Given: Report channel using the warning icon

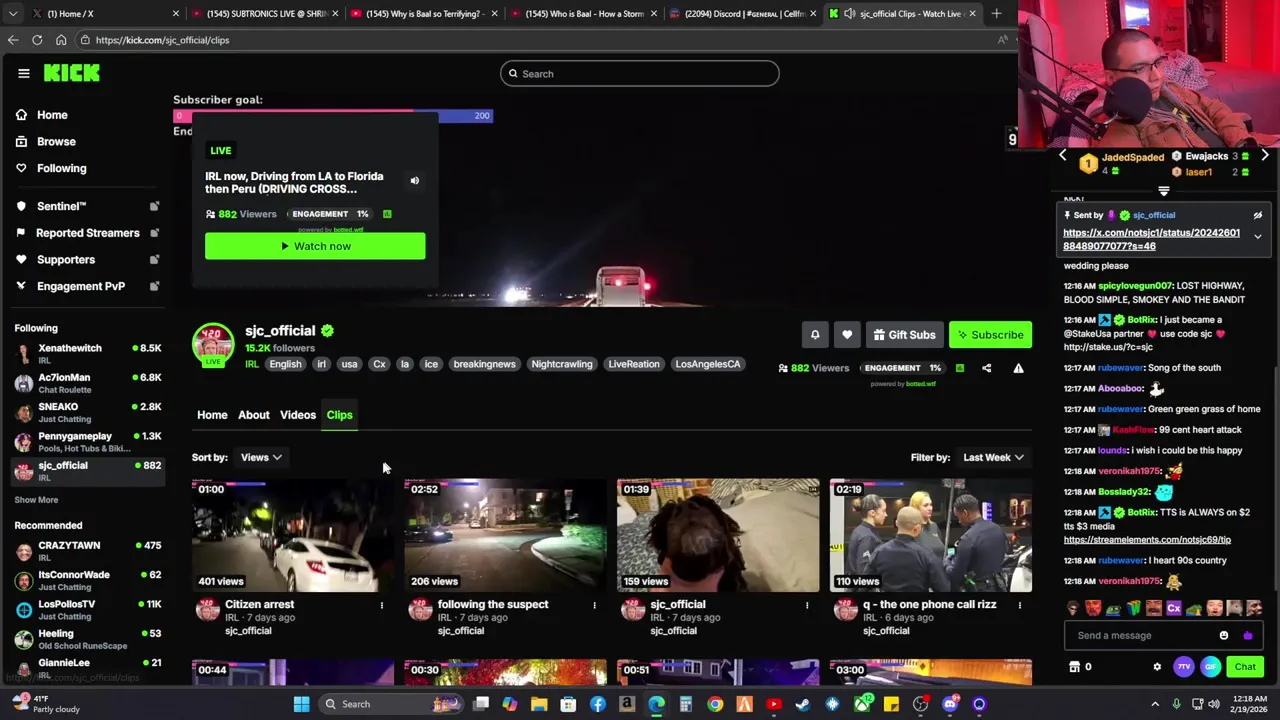Looking at the screenshot, I should pos(1018,368).
